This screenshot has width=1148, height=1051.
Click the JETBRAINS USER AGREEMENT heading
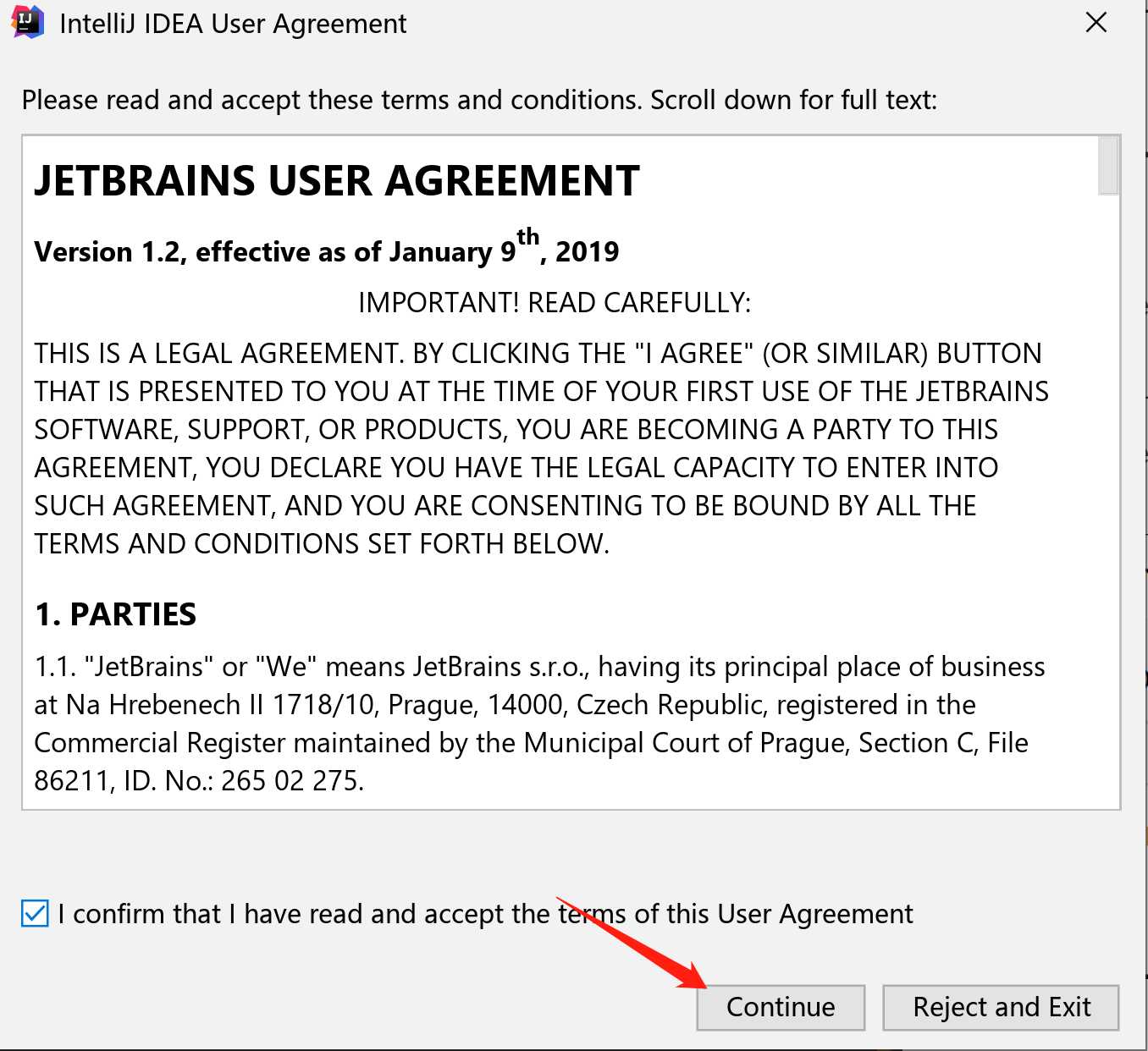337,181
